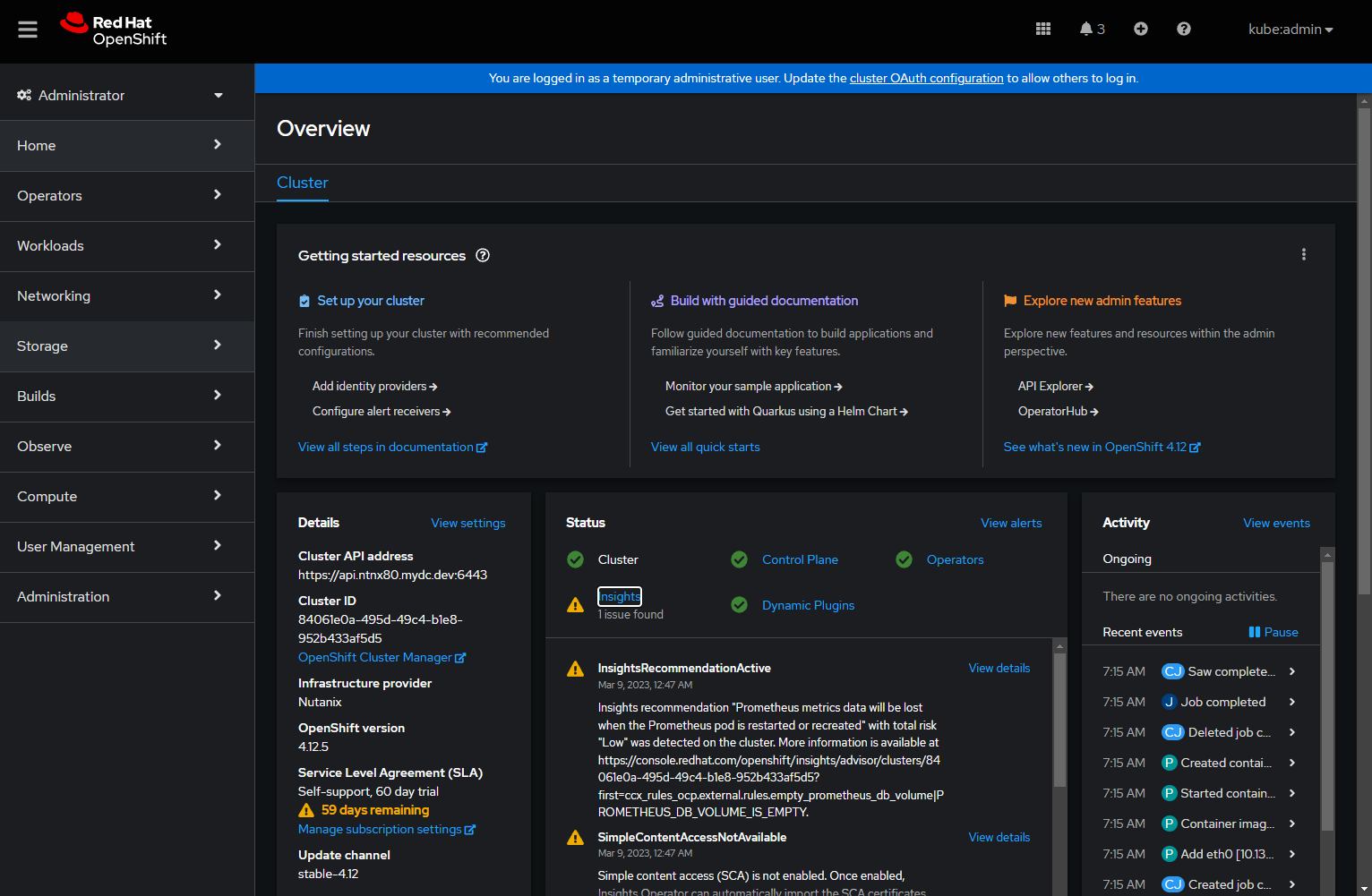Open the API Explorer link
The image size is (1372, 896).
point(1056,387)
